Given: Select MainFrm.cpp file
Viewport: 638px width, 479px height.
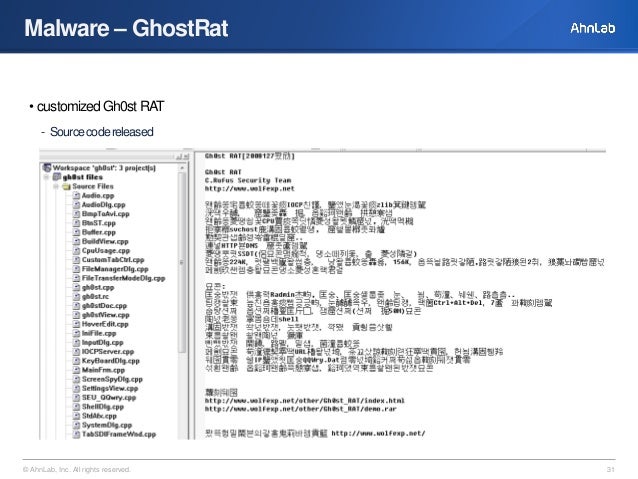Looking at the screenshot, I should point(103,370).
